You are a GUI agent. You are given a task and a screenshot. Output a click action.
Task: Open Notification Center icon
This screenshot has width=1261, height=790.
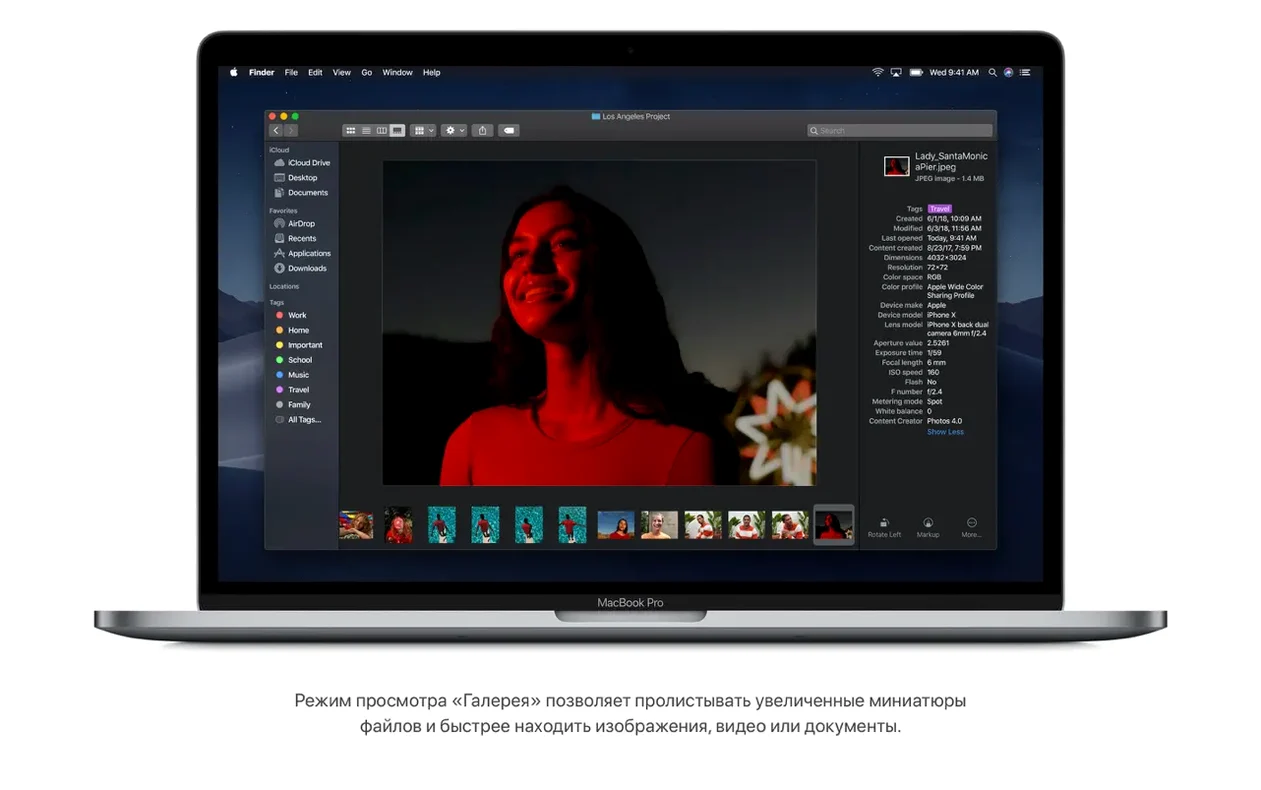coord(1025,72)
